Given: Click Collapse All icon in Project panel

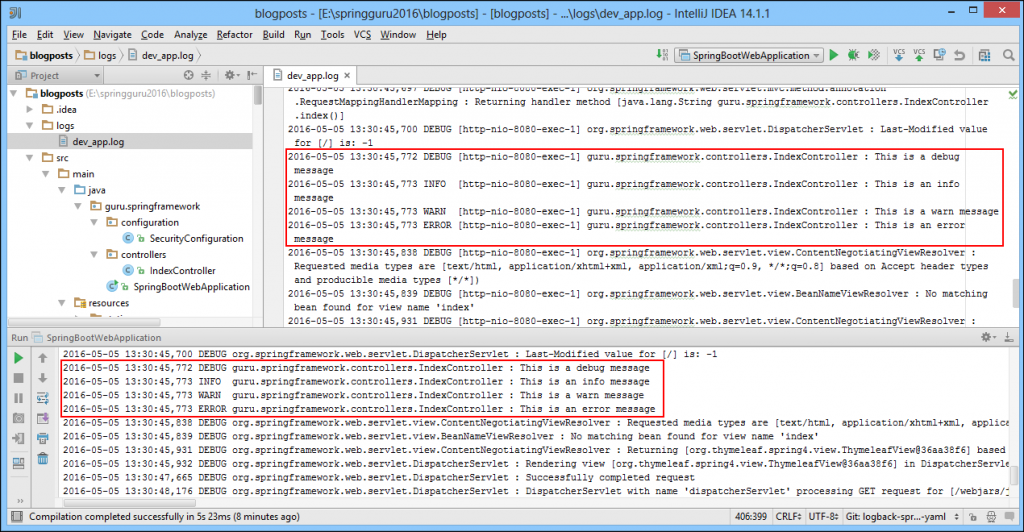Looking at the screenshot, I should point(206,75).
